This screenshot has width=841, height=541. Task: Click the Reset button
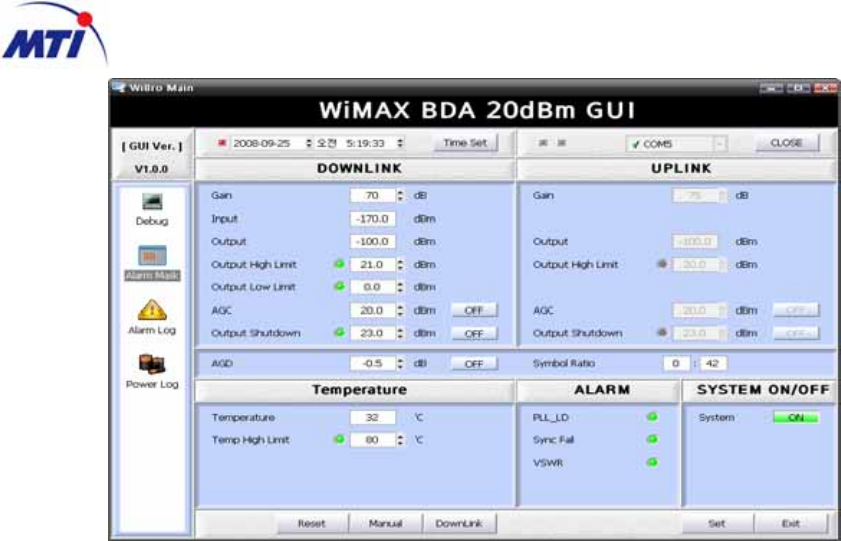312,523
